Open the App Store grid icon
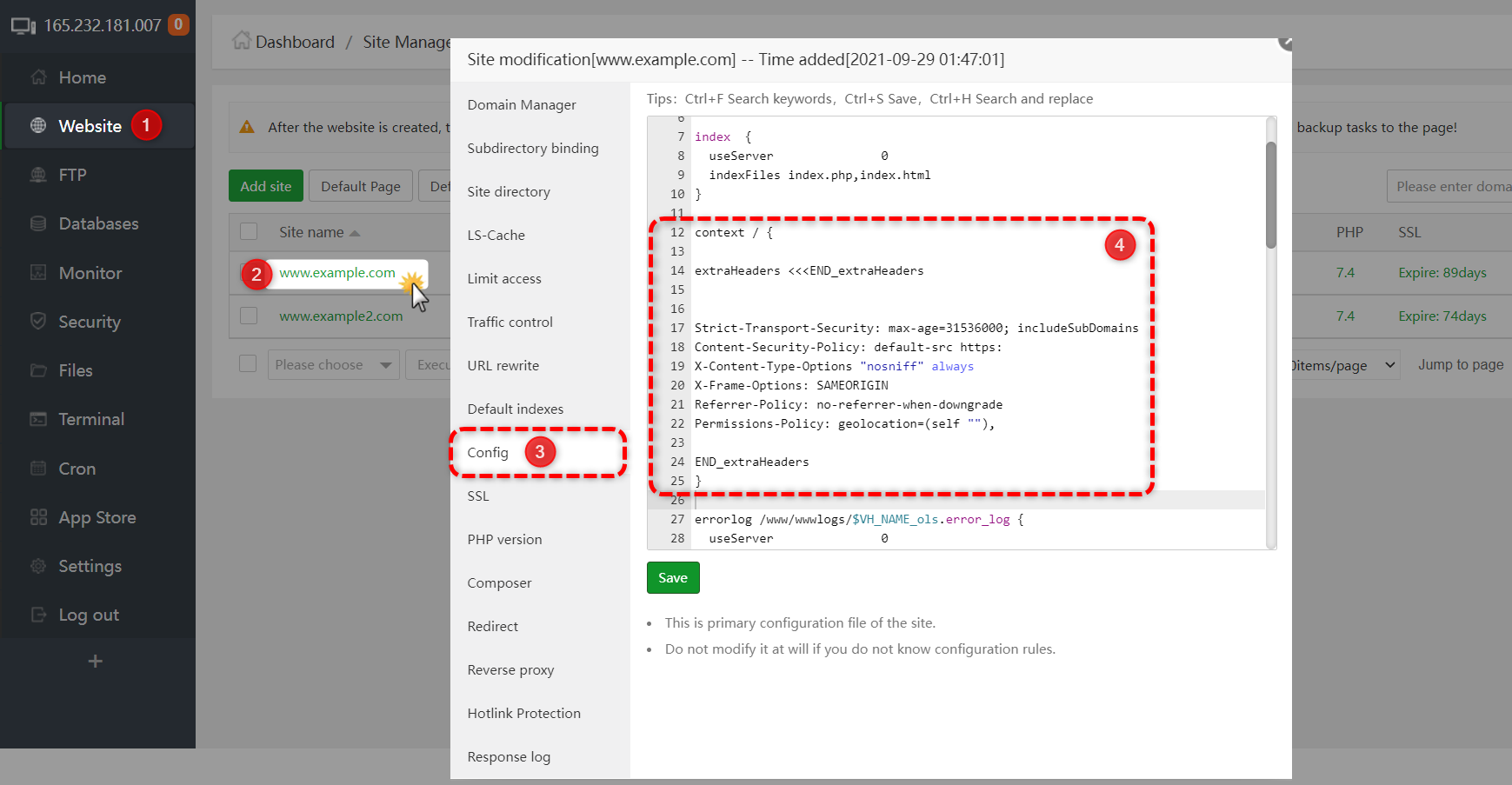Image resolution: width=1512 pixels, height=785 pixels. coord(38,517)
